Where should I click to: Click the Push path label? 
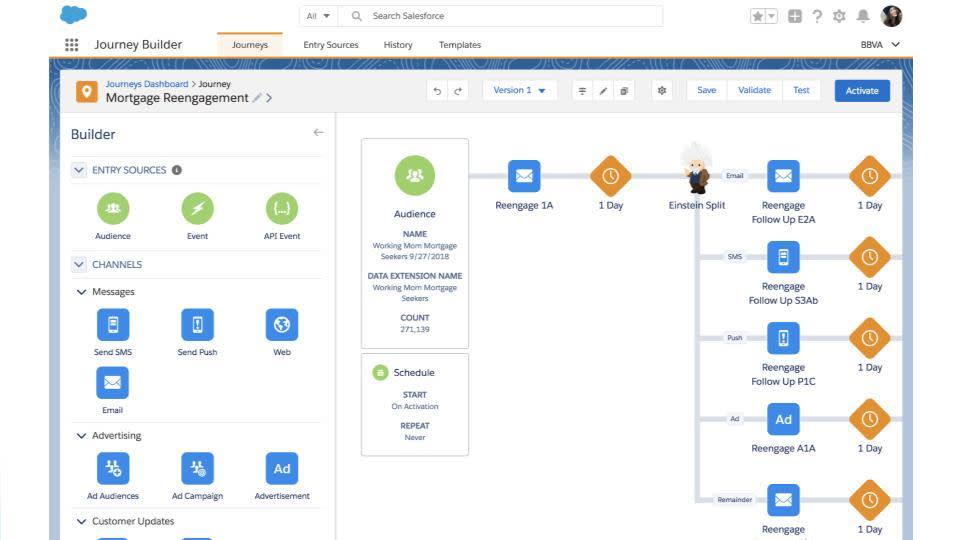click(734, 337)
